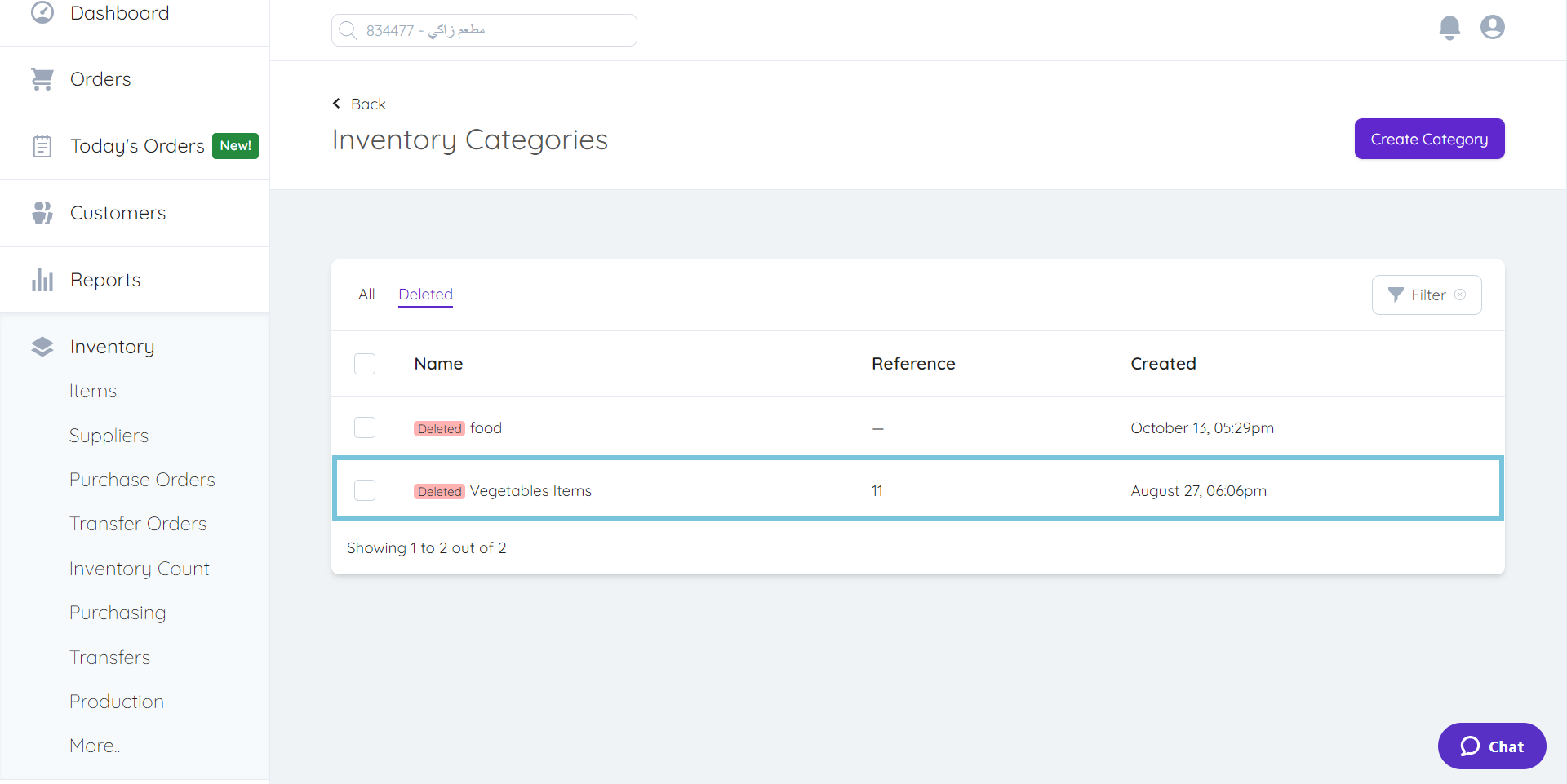Click the Inventory layers icon
1567x784 pixels.
[x=42, y=347]
